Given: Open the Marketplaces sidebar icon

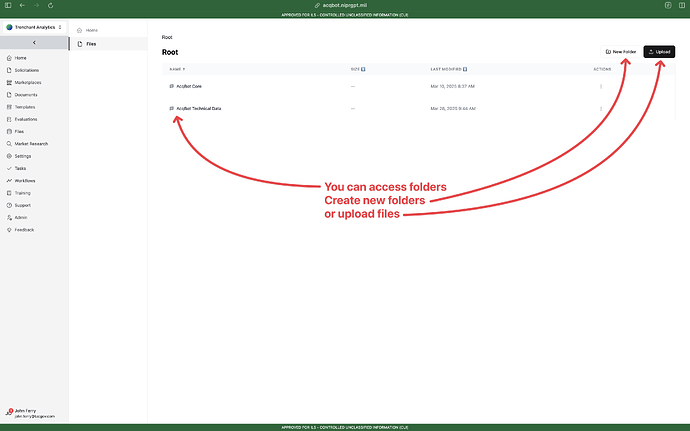Looking at the screenshot, I should pos(9,83).
